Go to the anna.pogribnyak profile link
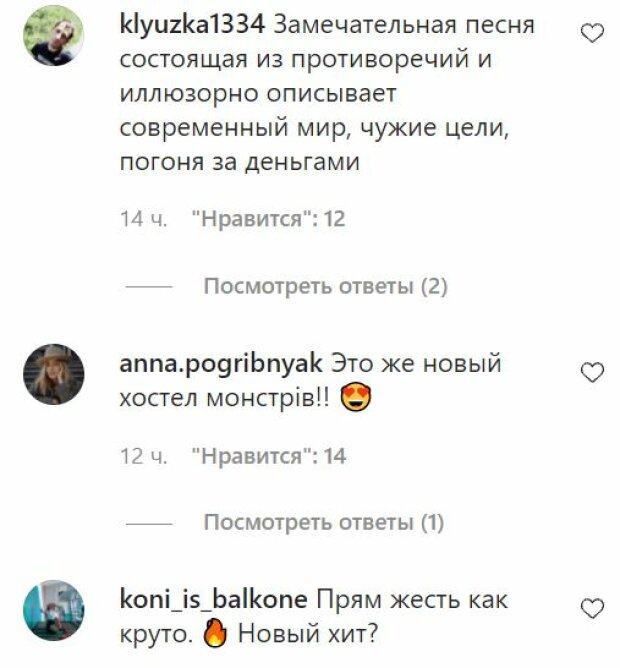 [221, 365]
